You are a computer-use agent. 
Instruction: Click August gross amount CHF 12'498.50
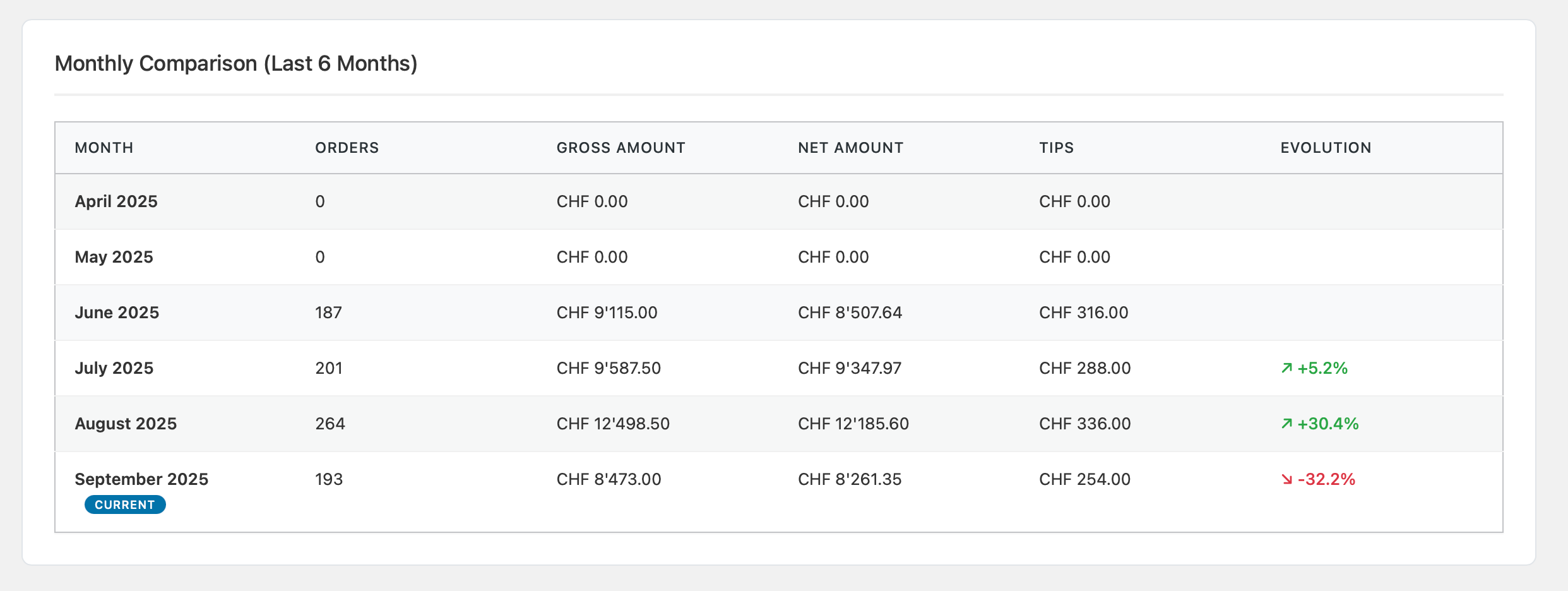point(613,424)
